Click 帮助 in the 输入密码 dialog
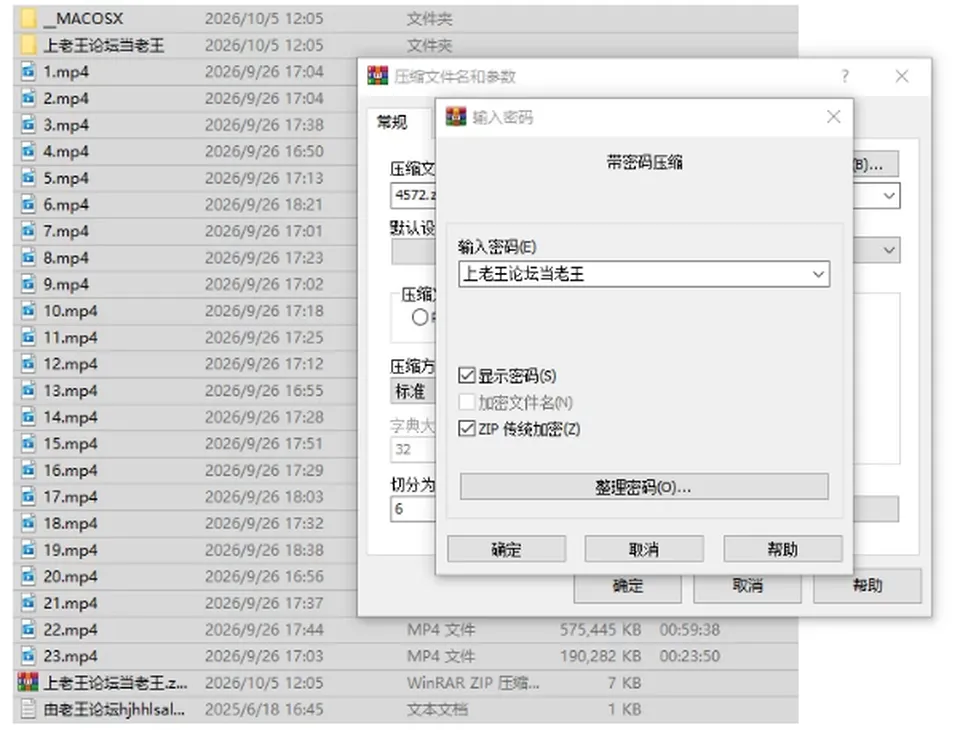 pos(782,549)
